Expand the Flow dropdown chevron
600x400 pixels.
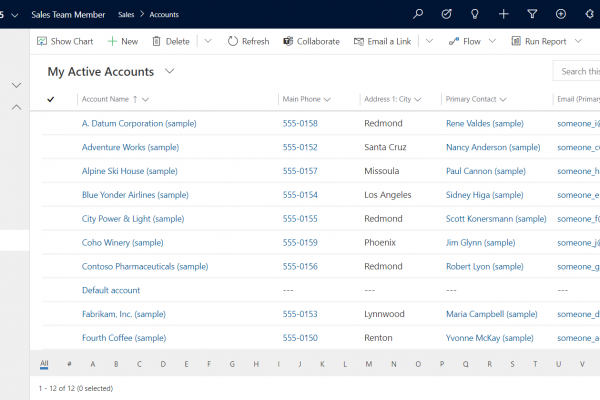pos(492,41)
